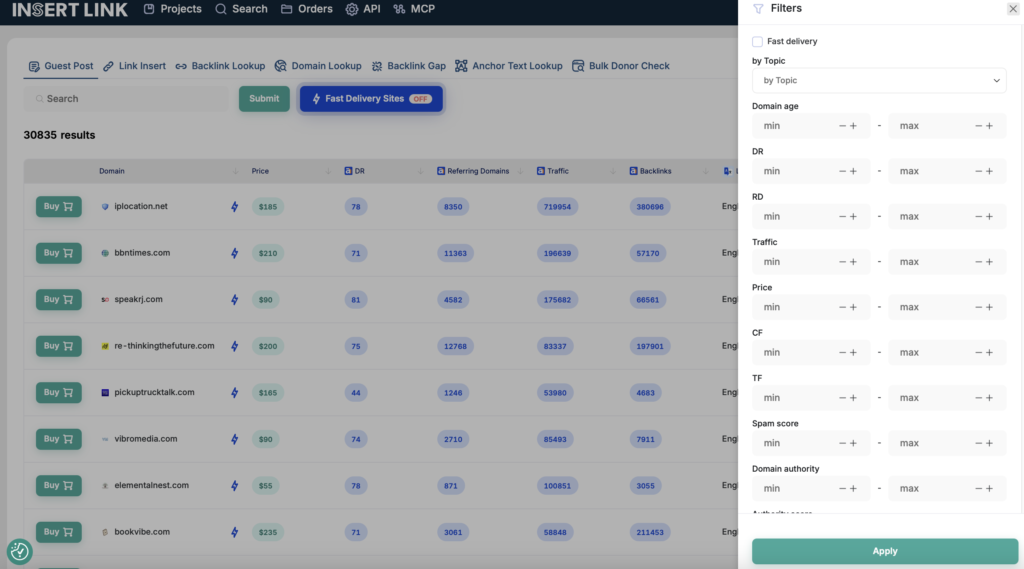Buy guest post on iplocation.net
The image size is (1024, 569).
[x=59, y=206]
